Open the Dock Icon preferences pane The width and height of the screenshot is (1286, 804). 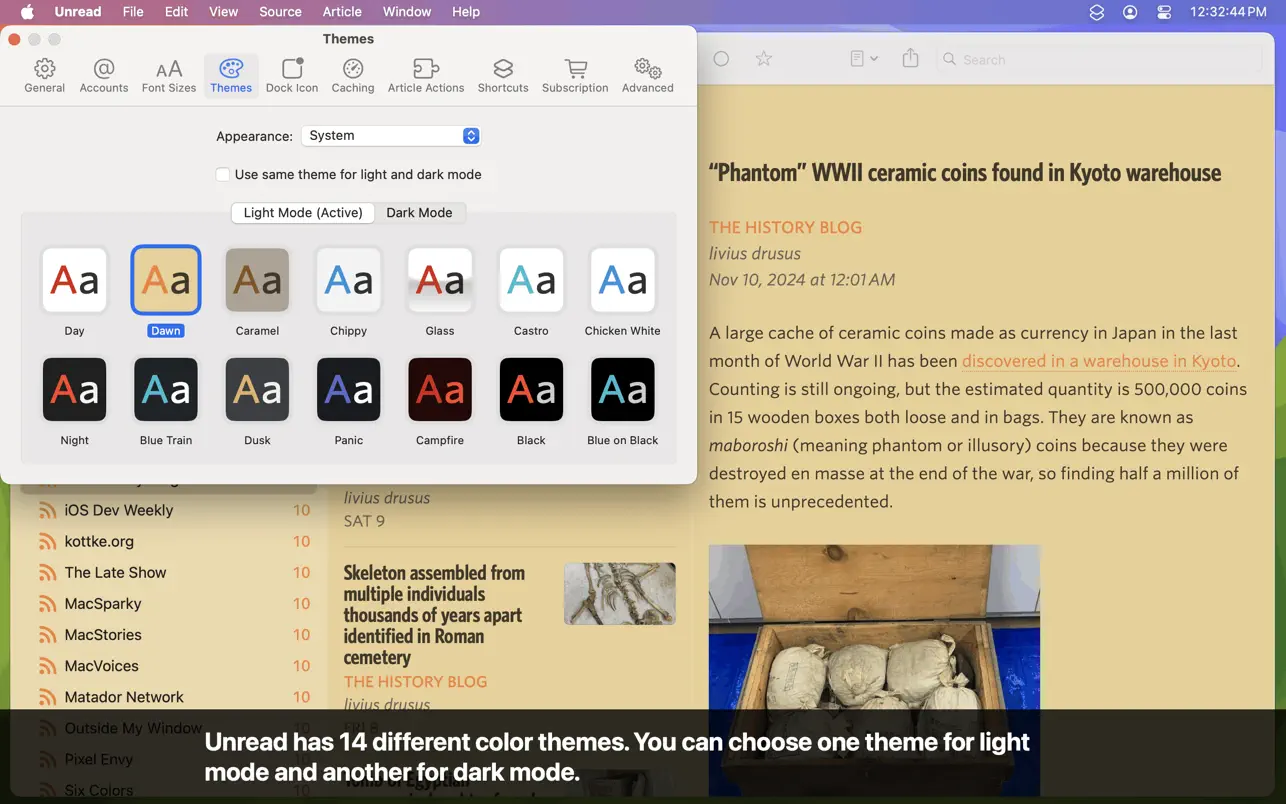coord(292,76)
